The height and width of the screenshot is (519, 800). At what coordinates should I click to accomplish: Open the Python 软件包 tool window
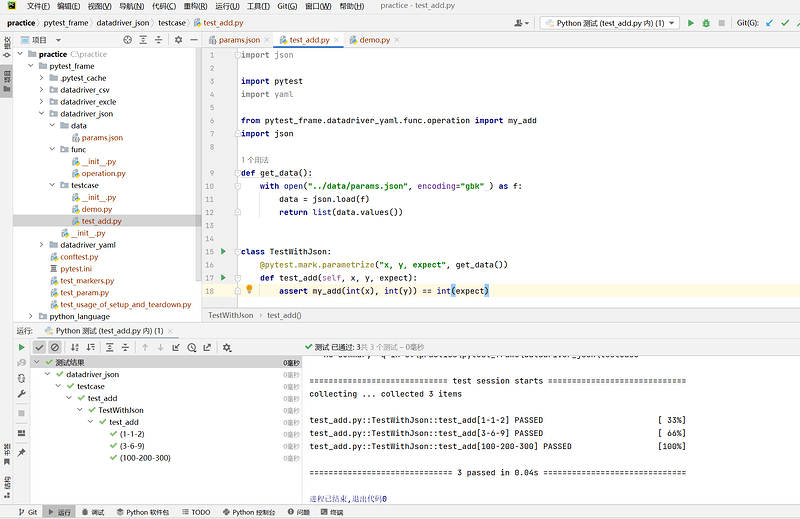pos(142,512)
